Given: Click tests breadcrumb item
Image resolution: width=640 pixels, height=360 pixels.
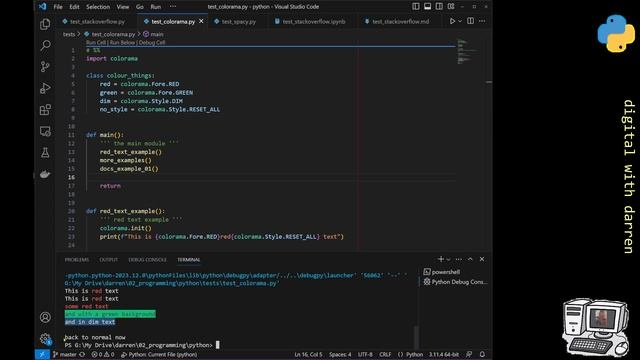Looking at the screenshot, I should coord(69,34).
